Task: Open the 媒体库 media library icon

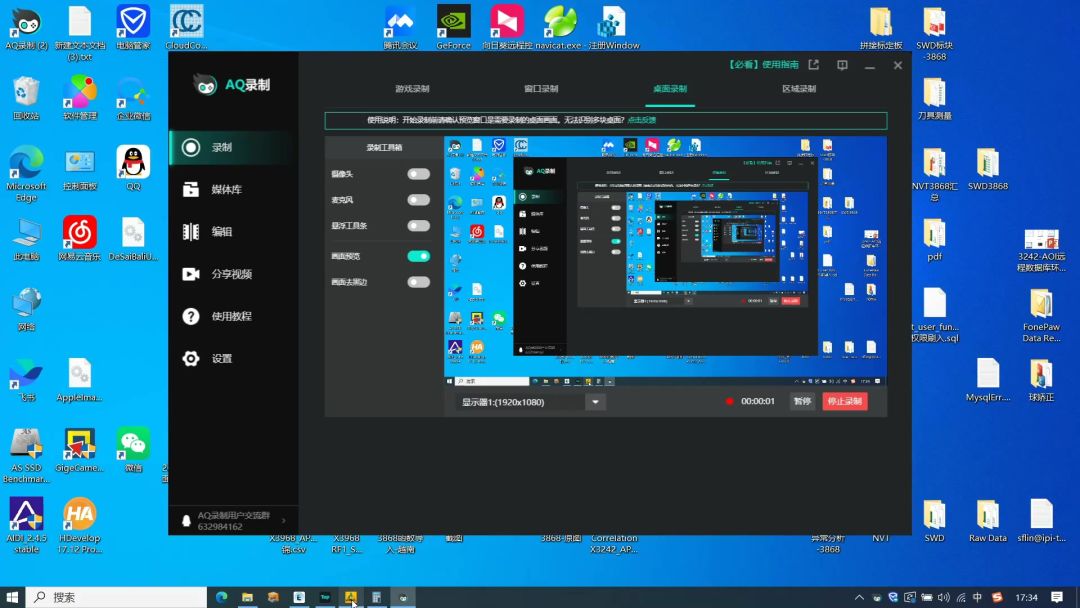Action: pos(191,189)
